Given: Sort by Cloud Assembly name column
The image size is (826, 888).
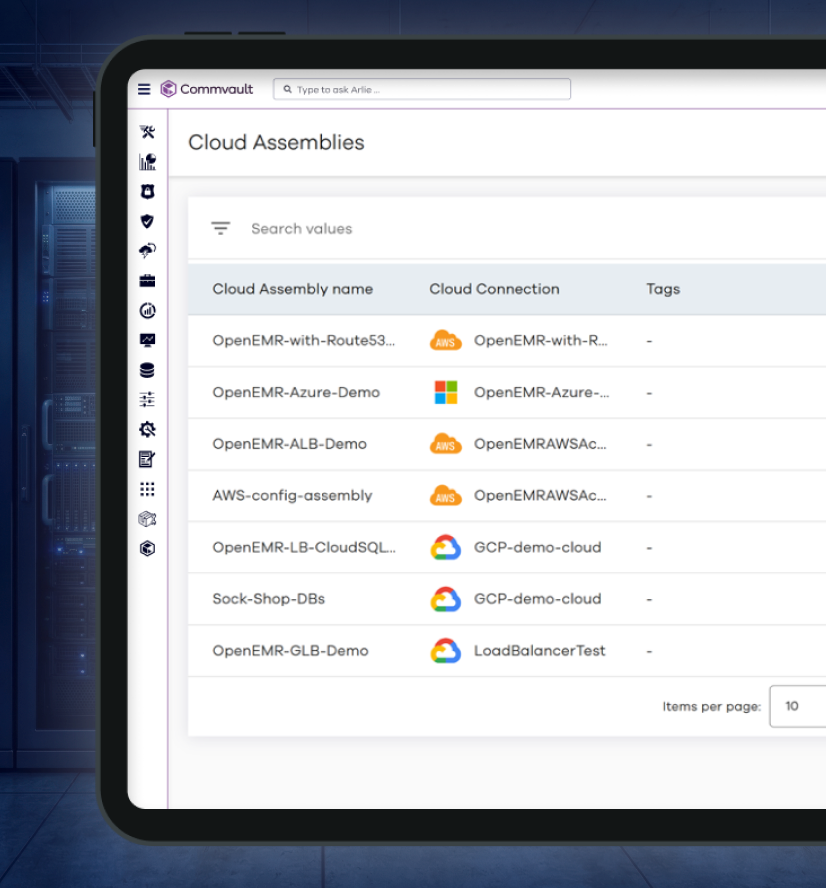Looking at the screenshot, I should tap(292, 289).
